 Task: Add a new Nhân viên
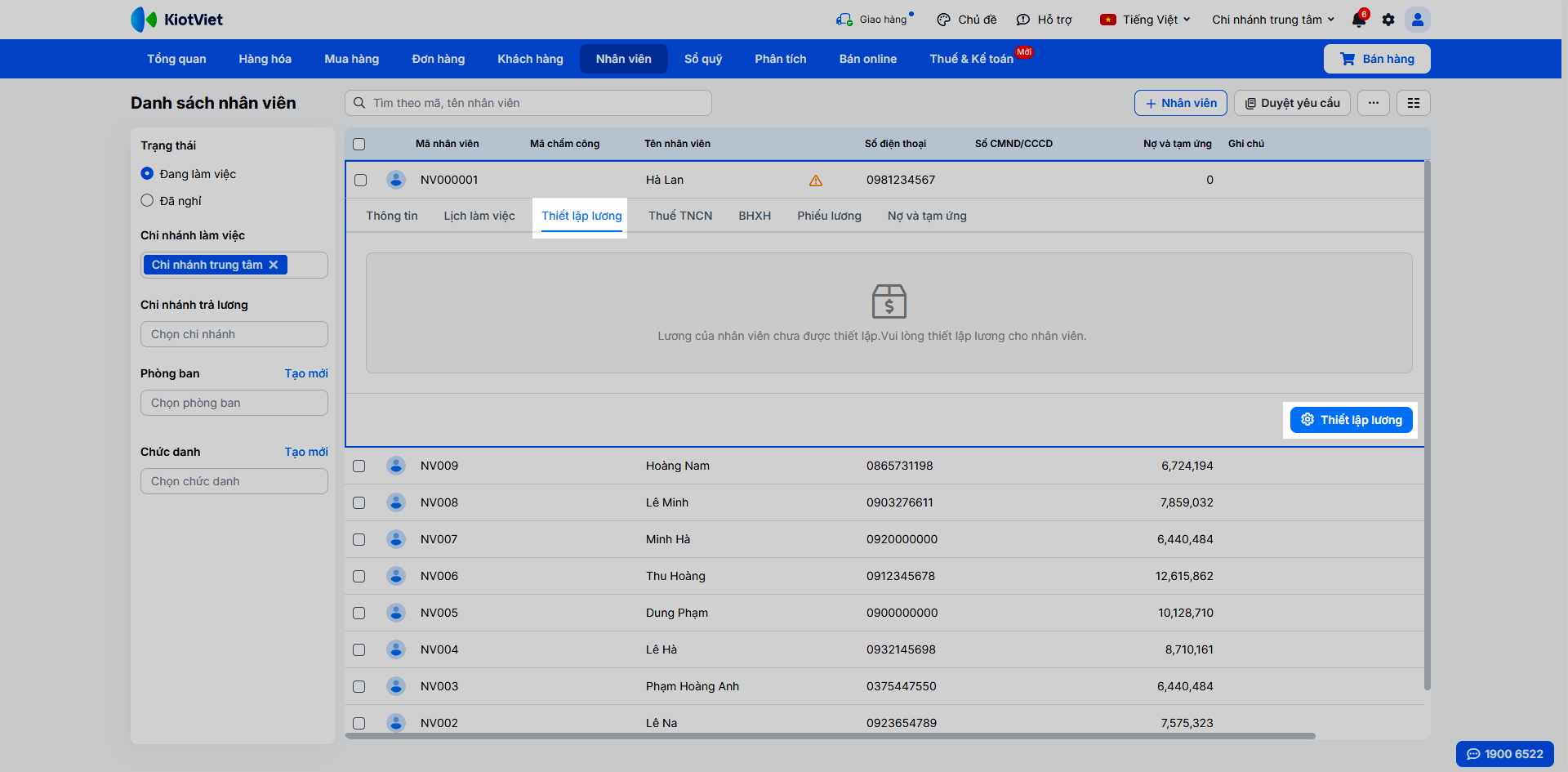(x=1181, y=103)
